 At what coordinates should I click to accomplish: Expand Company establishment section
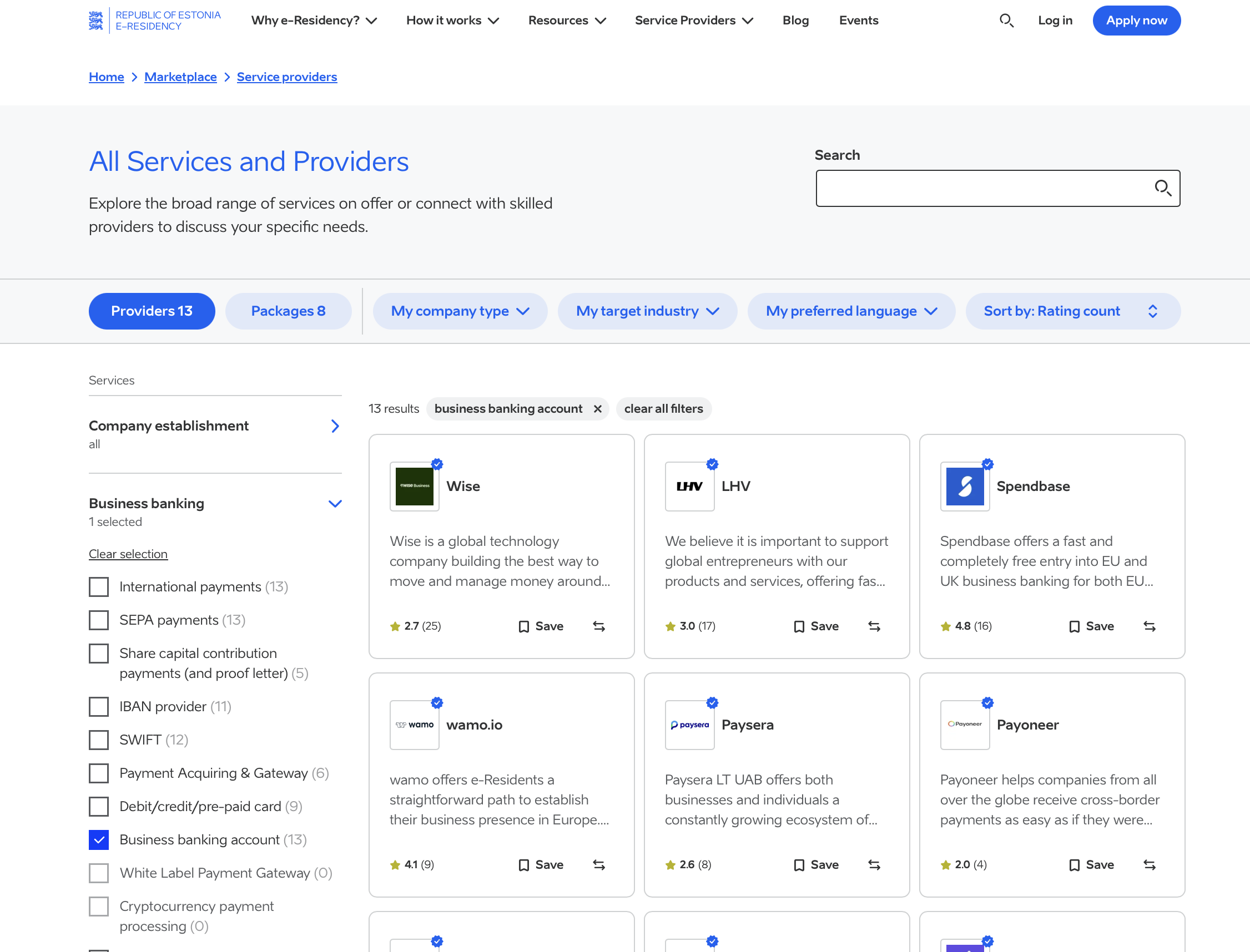(x=215, y=434)
